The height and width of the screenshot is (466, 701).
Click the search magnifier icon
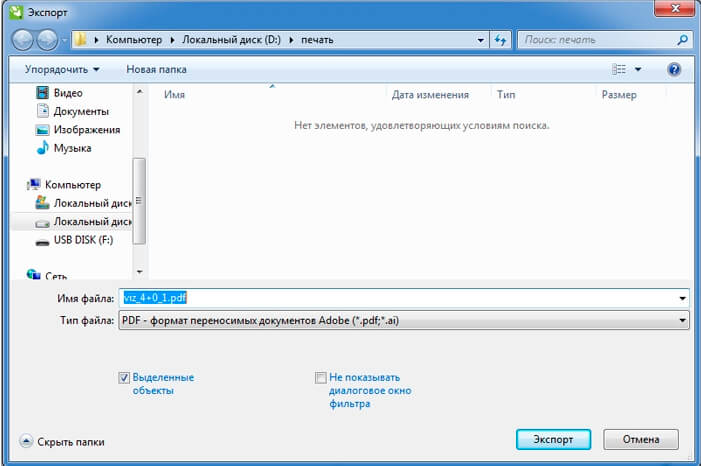(683, 41)
